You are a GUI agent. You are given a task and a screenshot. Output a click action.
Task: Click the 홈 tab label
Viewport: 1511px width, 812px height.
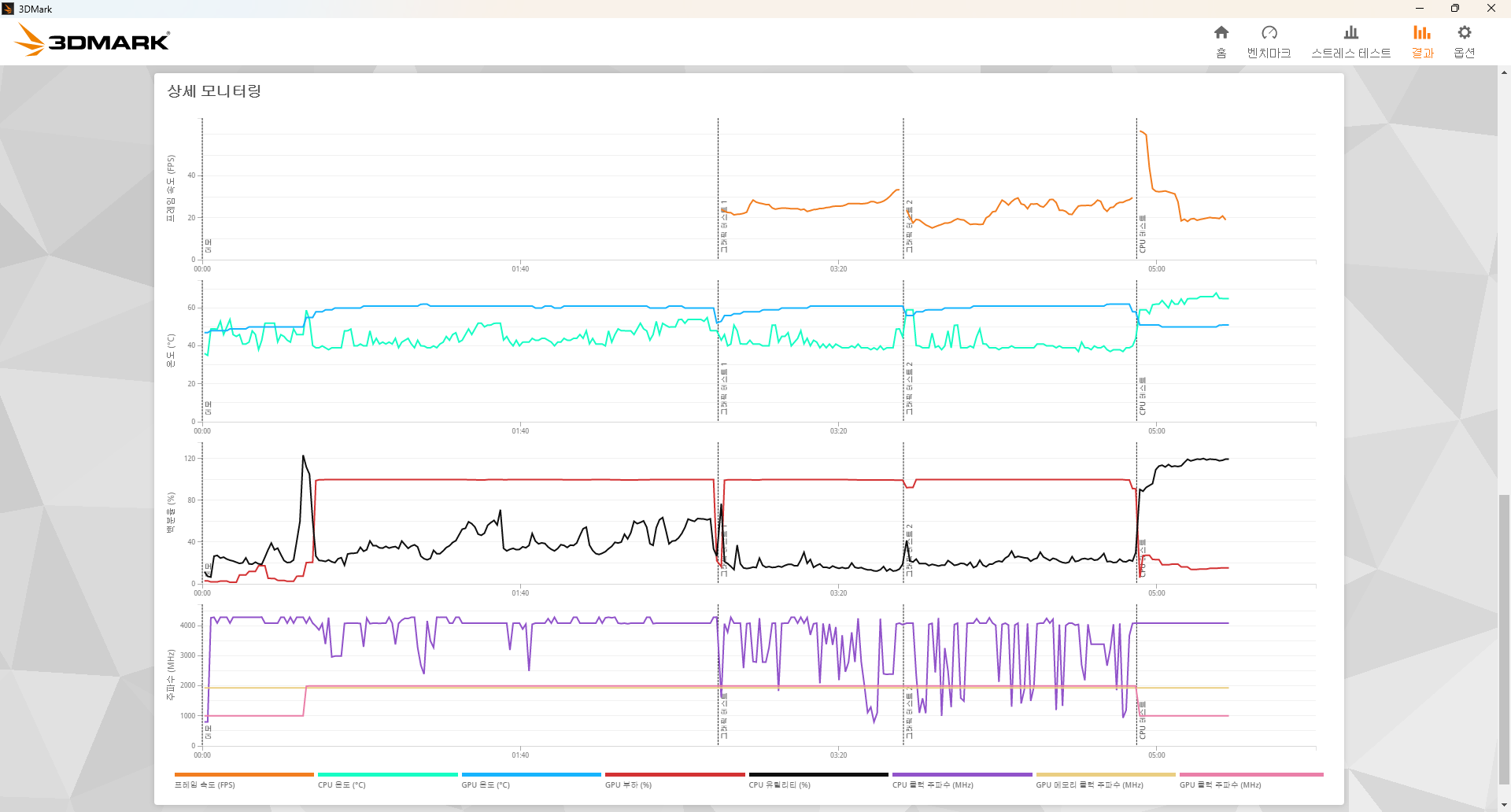pyautogui.click(x=1221, y=53)
